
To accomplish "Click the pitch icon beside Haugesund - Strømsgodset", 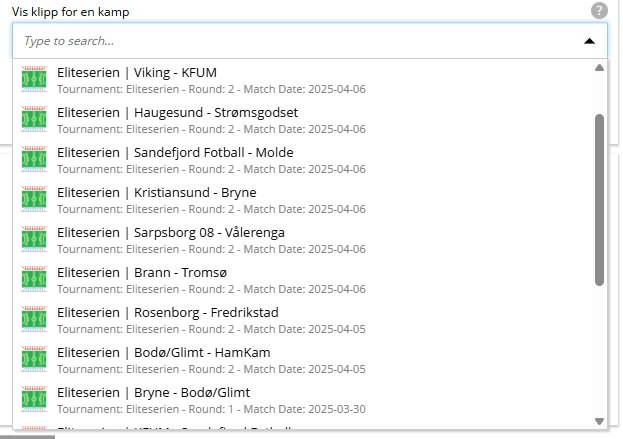I will pos(34,119).
